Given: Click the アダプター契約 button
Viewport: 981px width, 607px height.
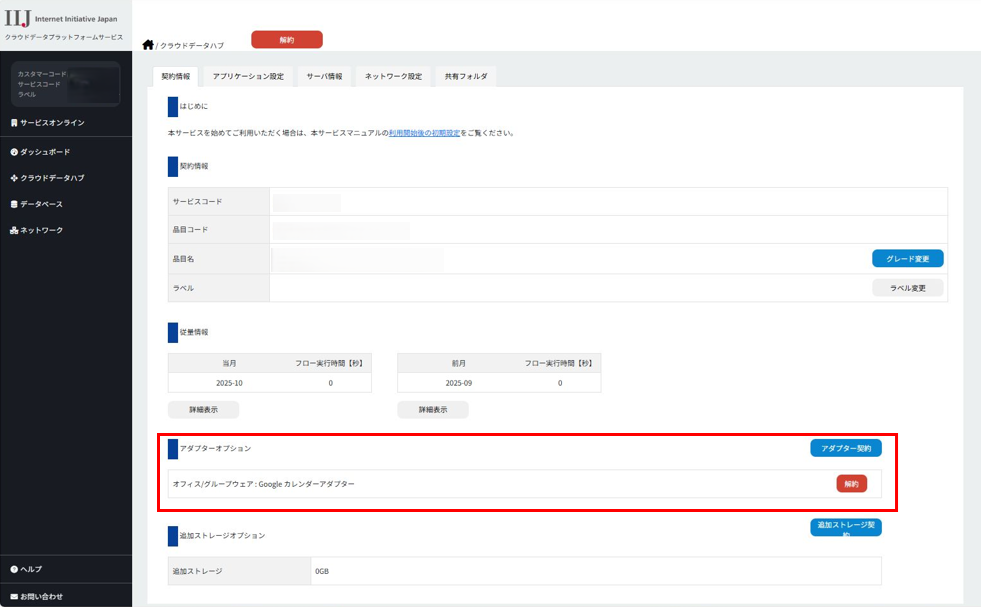Looking at the screenshot, I should click(x=845, y=448).
